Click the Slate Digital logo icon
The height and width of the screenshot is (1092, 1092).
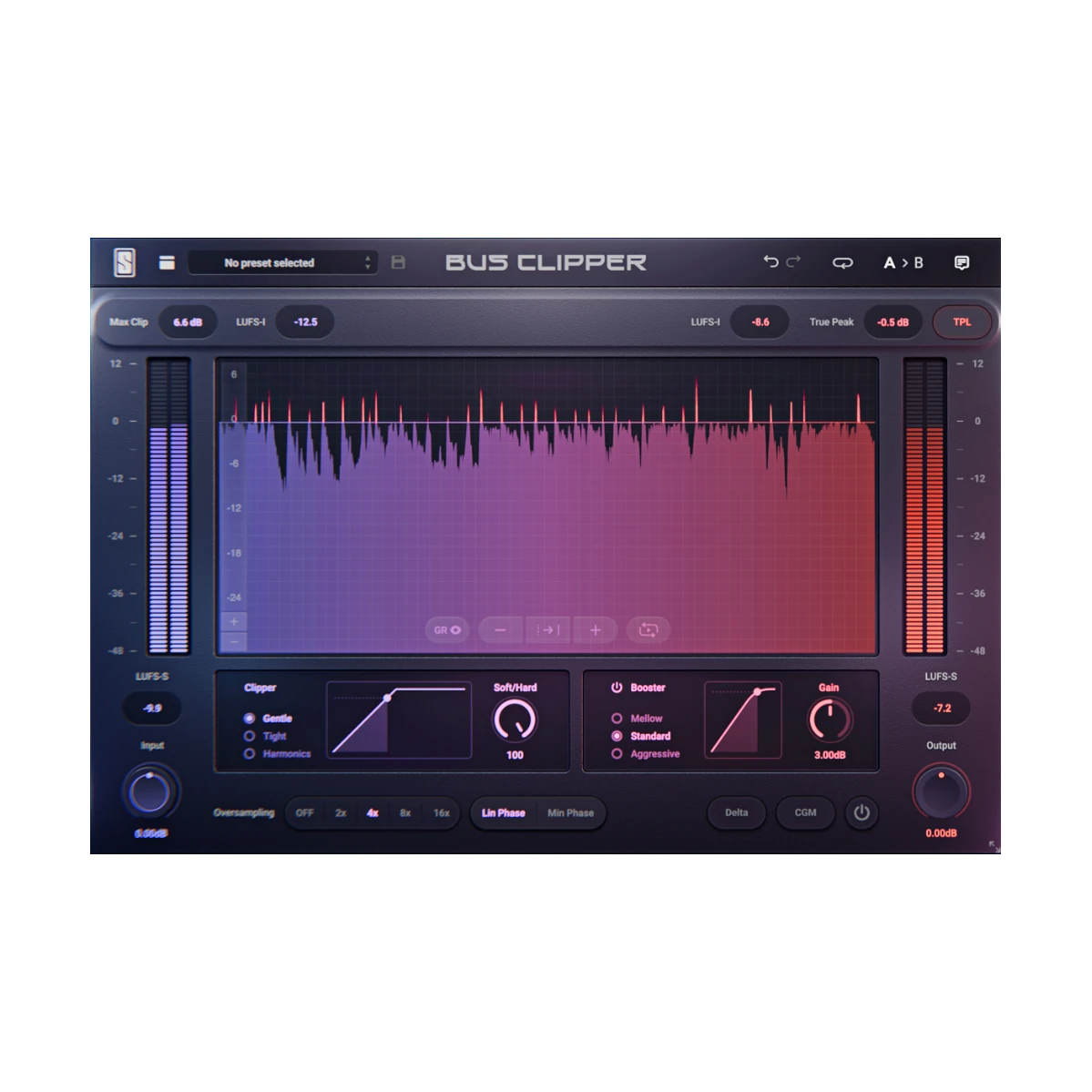coord(125,262)
